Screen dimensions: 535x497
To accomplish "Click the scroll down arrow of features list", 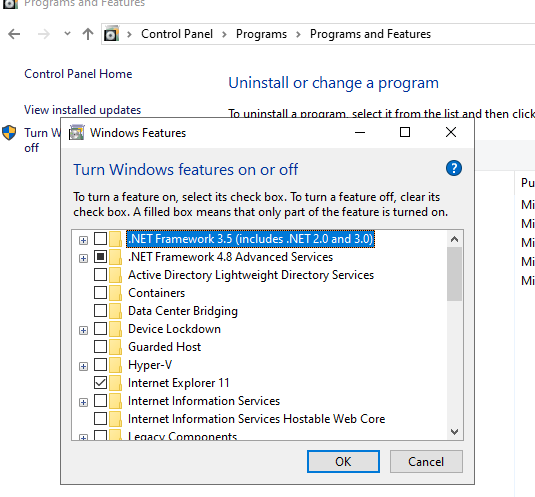I will tap(454, 432).
